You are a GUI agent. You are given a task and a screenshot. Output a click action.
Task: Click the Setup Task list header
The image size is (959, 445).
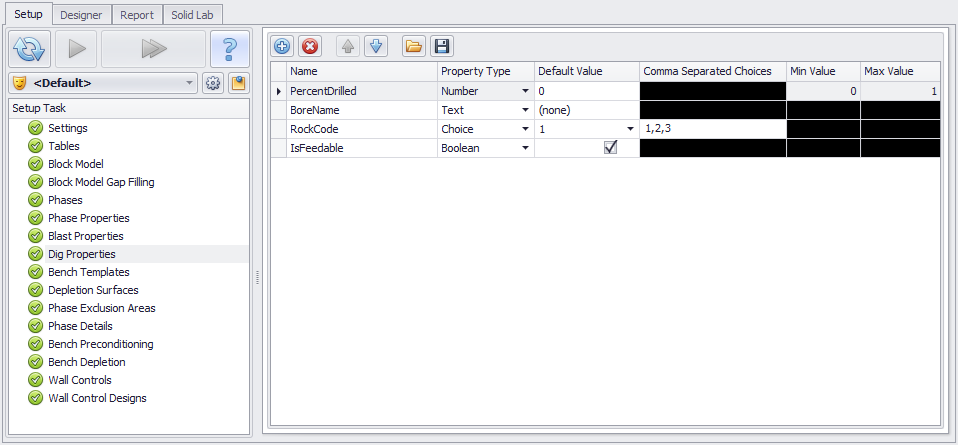click(x=129, y=108)
